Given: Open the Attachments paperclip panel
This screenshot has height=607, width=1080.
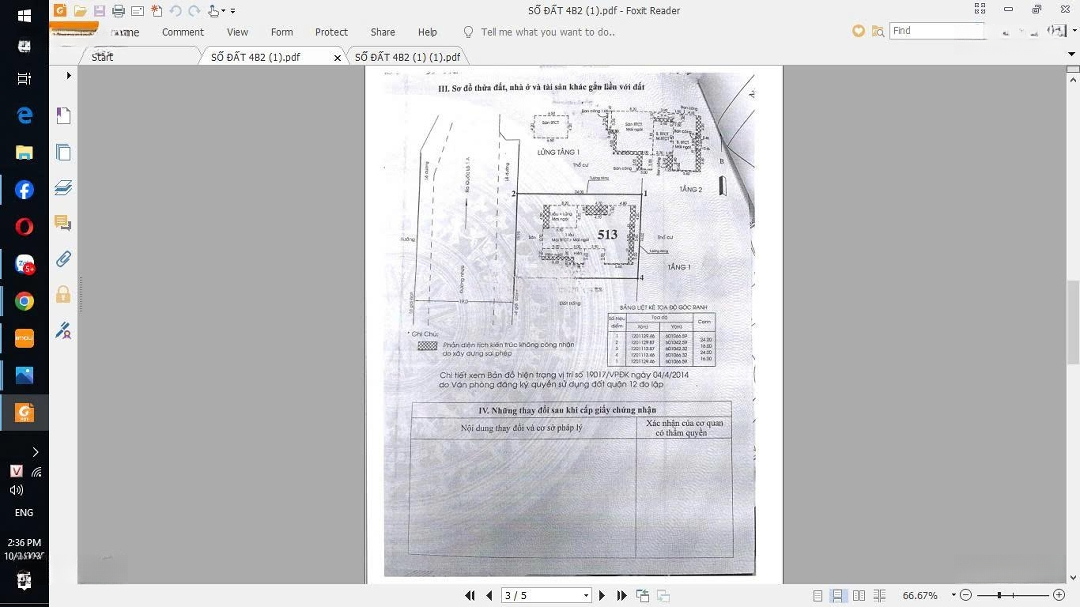Looking at the screenshot, I should point(63,259).
